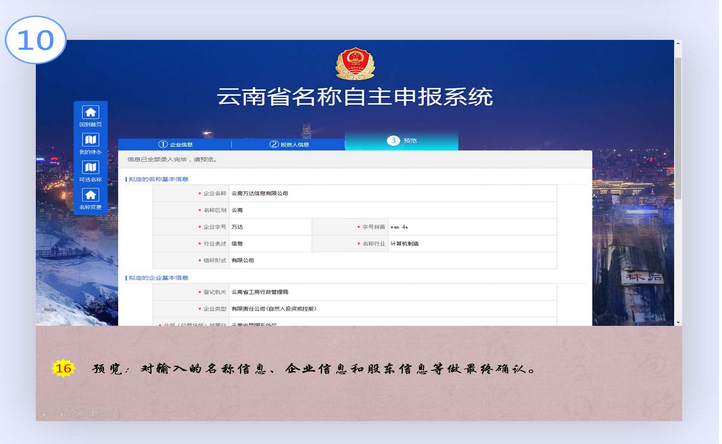The height and width of the screenshot is (444, 722).
Task: Click the 回到首页 home icon in sidebar
Action: [x=90, y=115]
